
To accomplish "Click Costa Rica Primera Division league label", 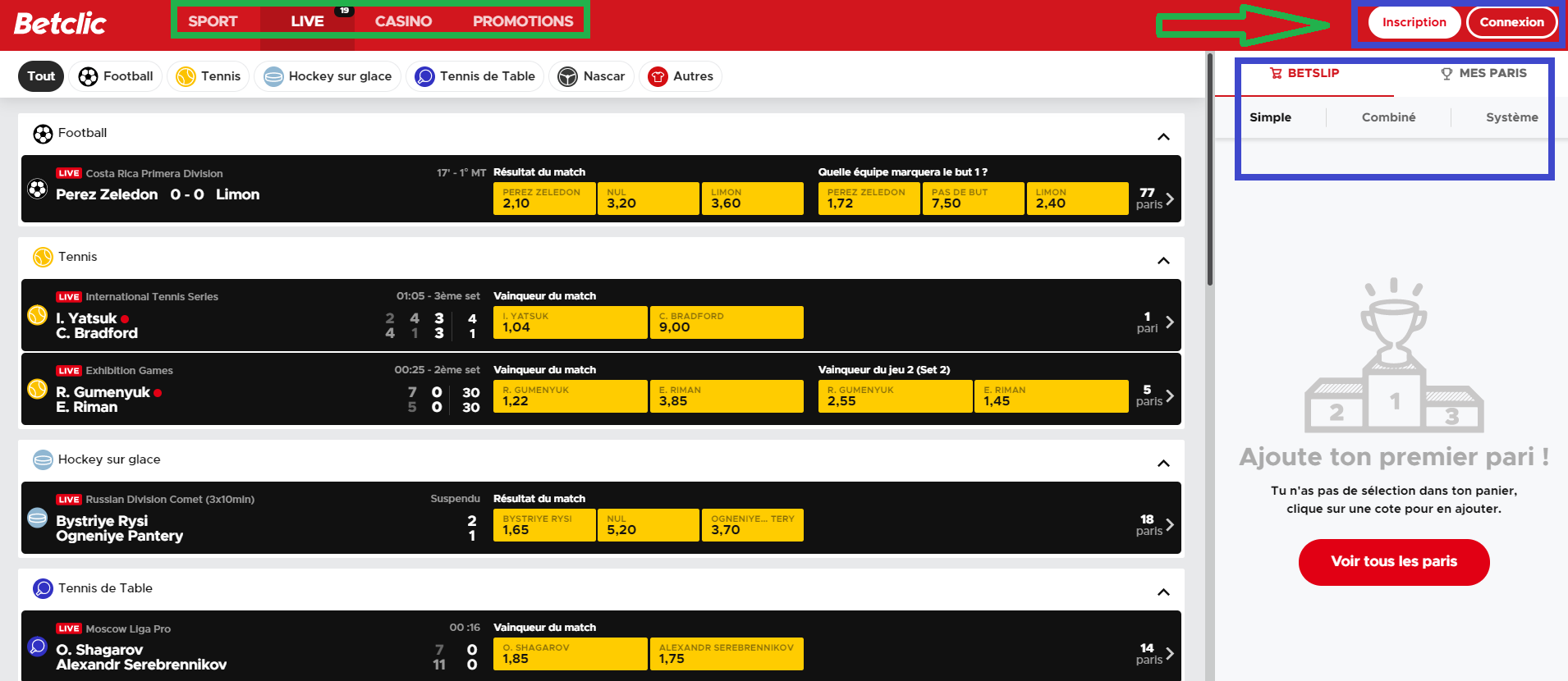I will (x=154, y=173).
